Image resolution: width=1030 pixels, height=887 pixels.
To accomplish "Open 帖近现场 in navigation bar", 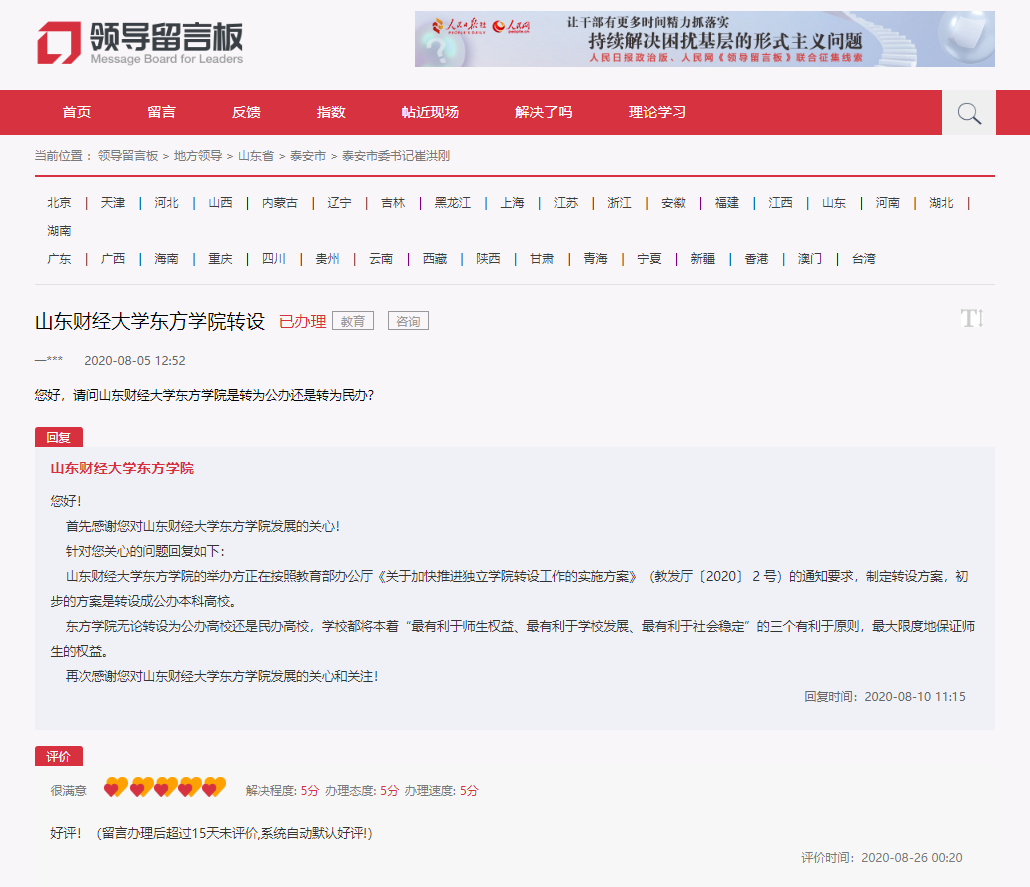I will (x=430, y=112).
